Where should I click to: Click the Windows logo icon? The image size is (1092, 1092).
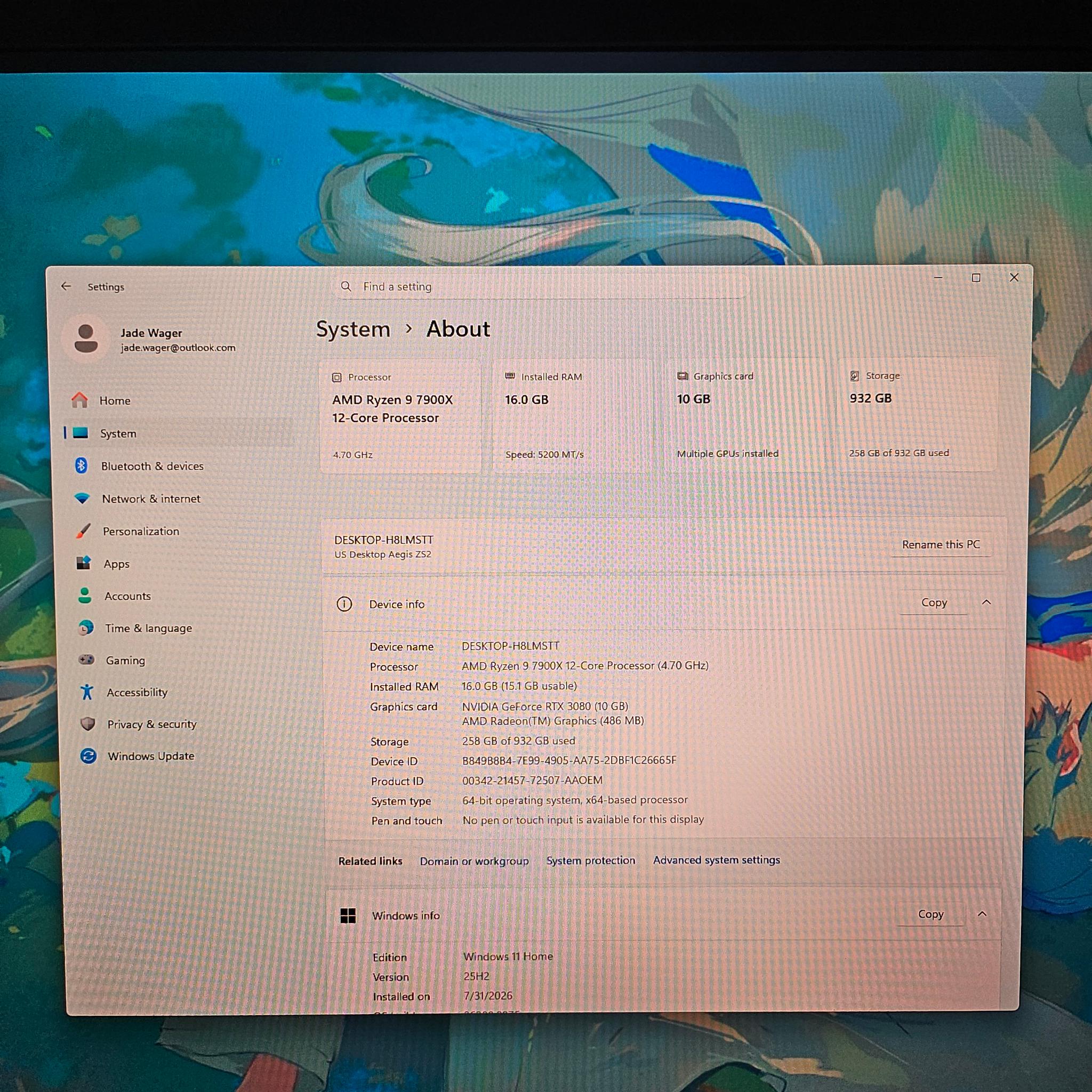click(348, 915)
